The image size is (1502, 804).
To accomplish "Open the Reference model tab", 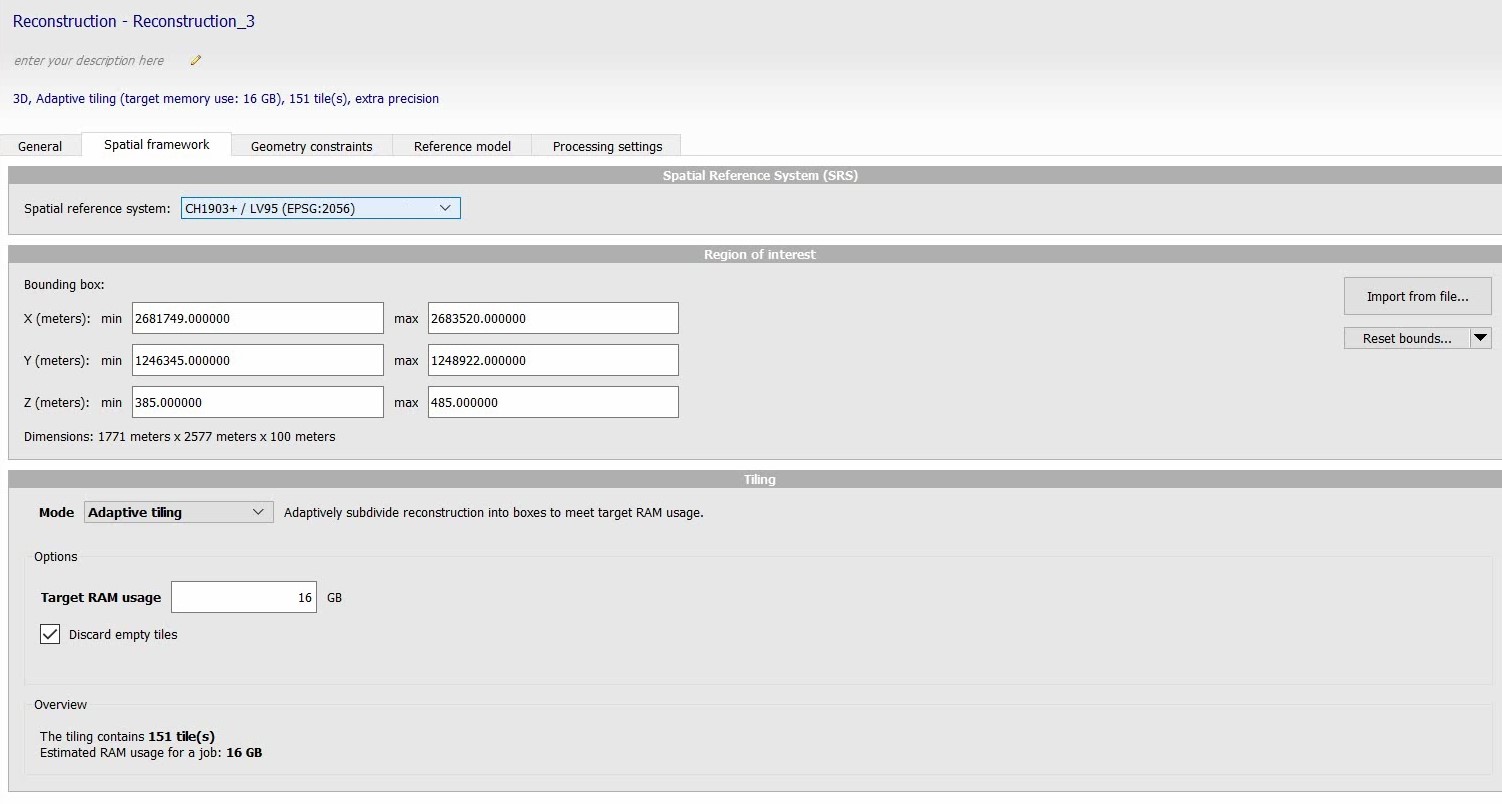I will pos(462,146).
